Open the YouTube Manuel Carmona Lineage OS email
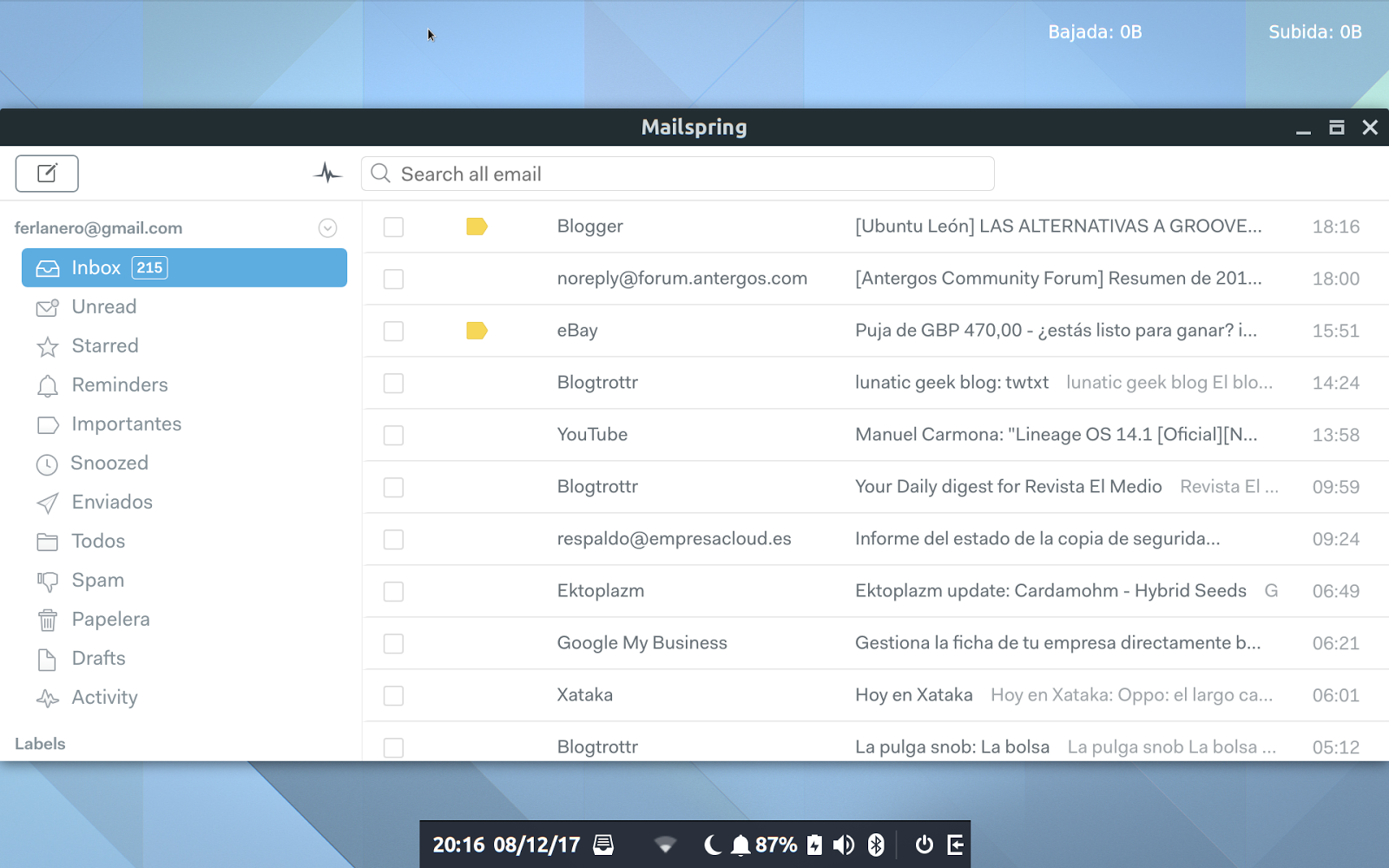 coord(876,435)
